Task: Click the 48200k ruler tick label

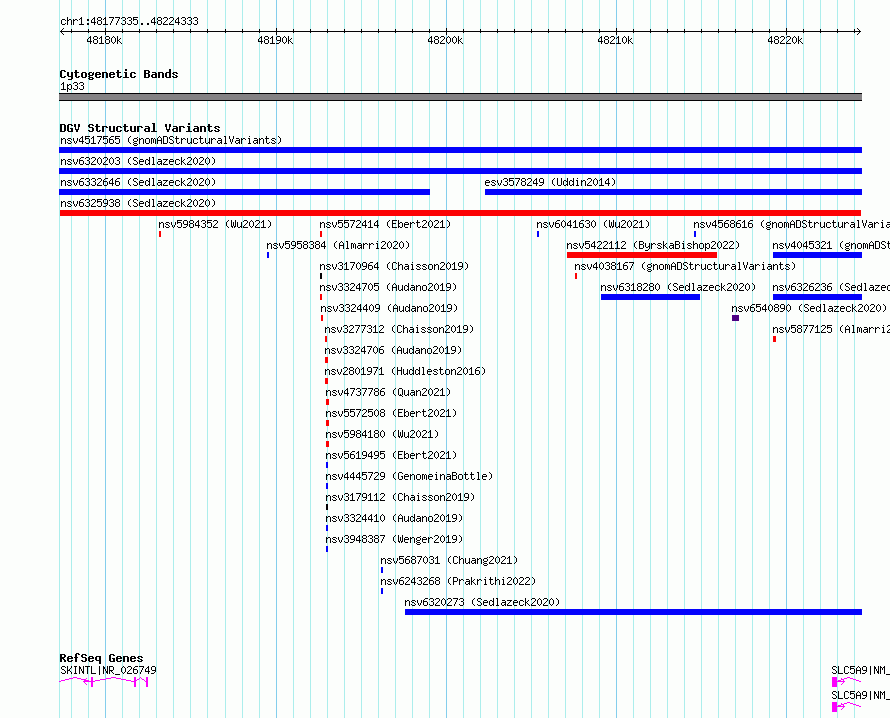Action: 445,40
